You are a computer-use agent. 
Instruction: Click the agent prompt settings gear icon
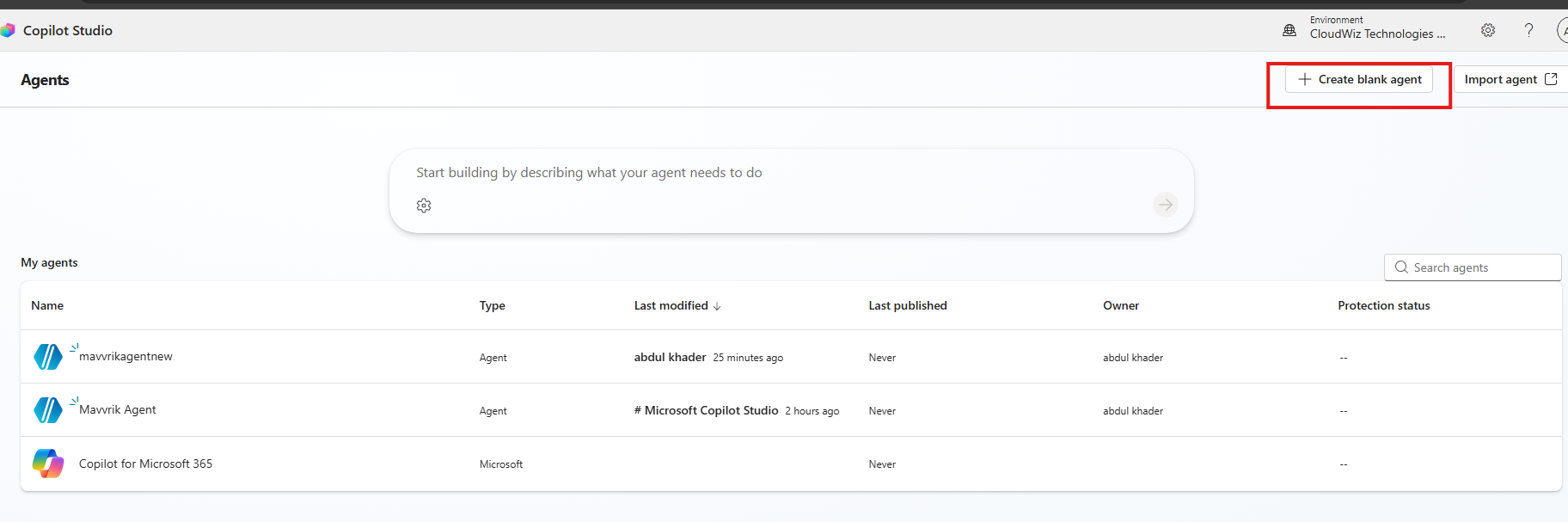424,206
